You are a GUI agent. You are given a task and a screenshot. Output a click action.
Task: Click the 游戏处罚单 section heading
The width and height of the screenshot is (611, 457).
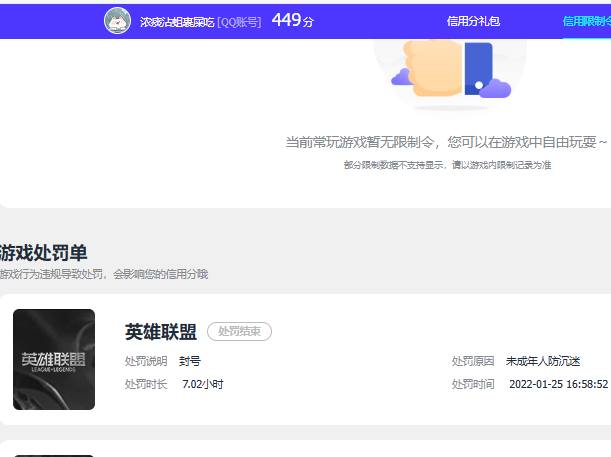tap(43, 253)
